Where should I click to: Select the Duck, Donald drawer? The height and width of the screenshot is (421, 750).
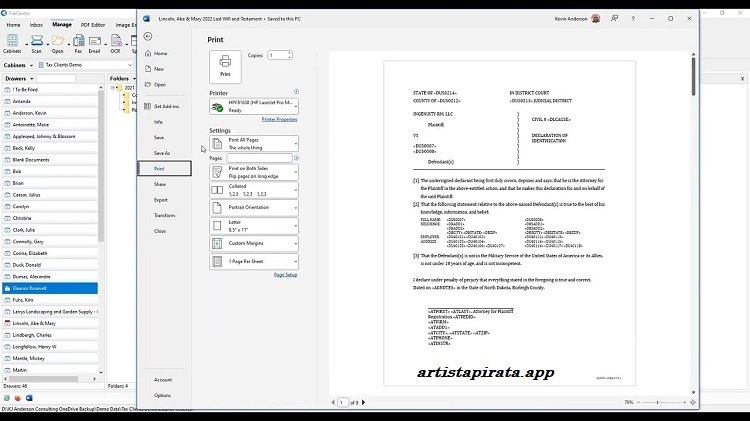50,265
